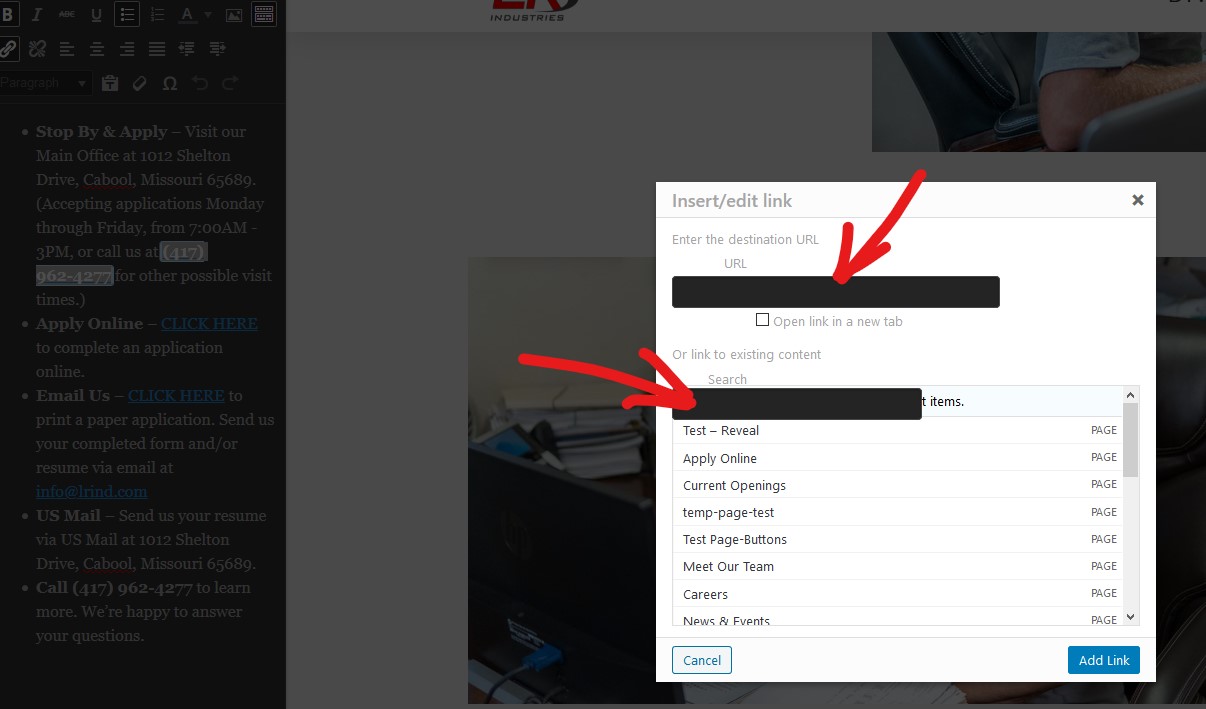The image size is (1206, 709).
Task: Click the strikethrough ABC icon
Action: [x=67, y=15]
